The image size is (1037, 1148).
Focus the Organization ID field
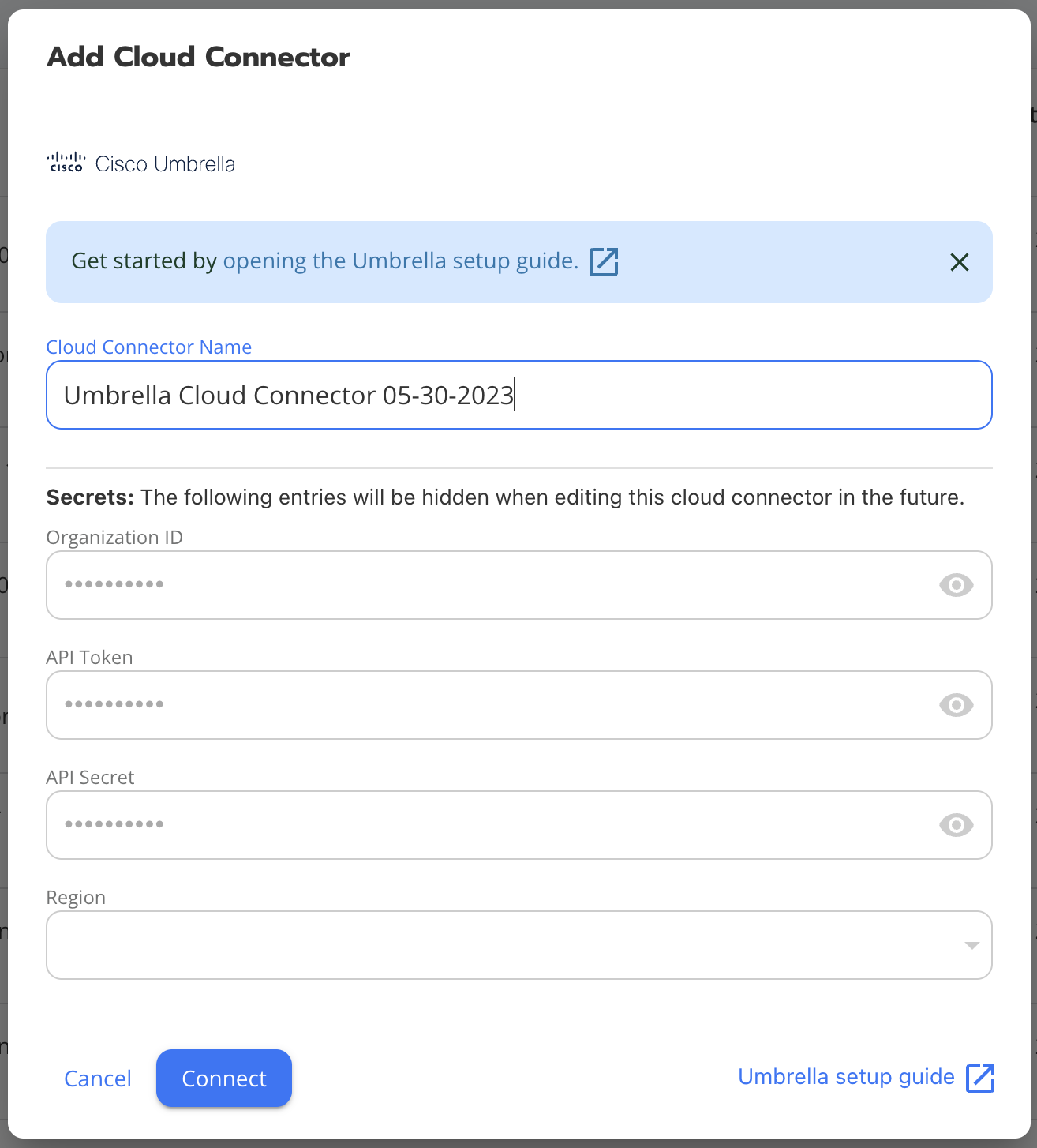(x=519, y=585)
